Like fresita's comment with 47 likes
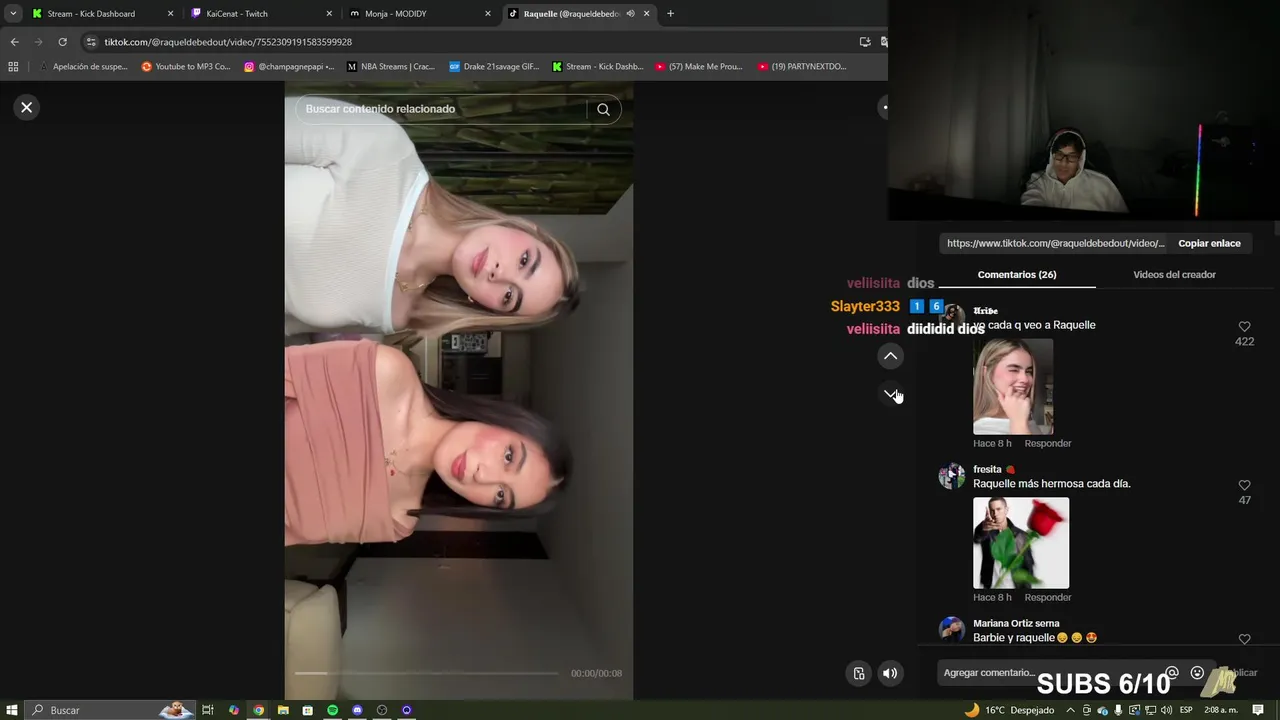The width and height of the screenshot is (1280, 720). [x=1244, y=485]
